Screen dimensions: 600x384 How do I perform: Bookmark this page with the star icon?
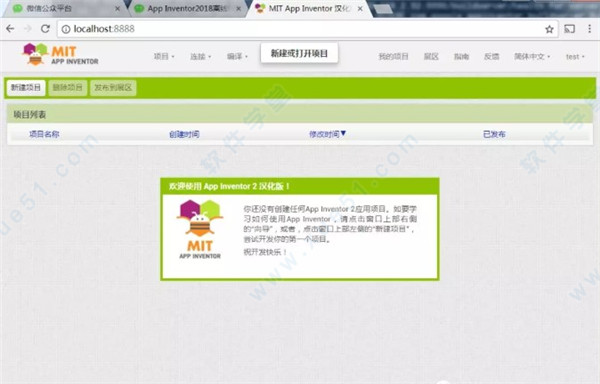click(549, 29)
